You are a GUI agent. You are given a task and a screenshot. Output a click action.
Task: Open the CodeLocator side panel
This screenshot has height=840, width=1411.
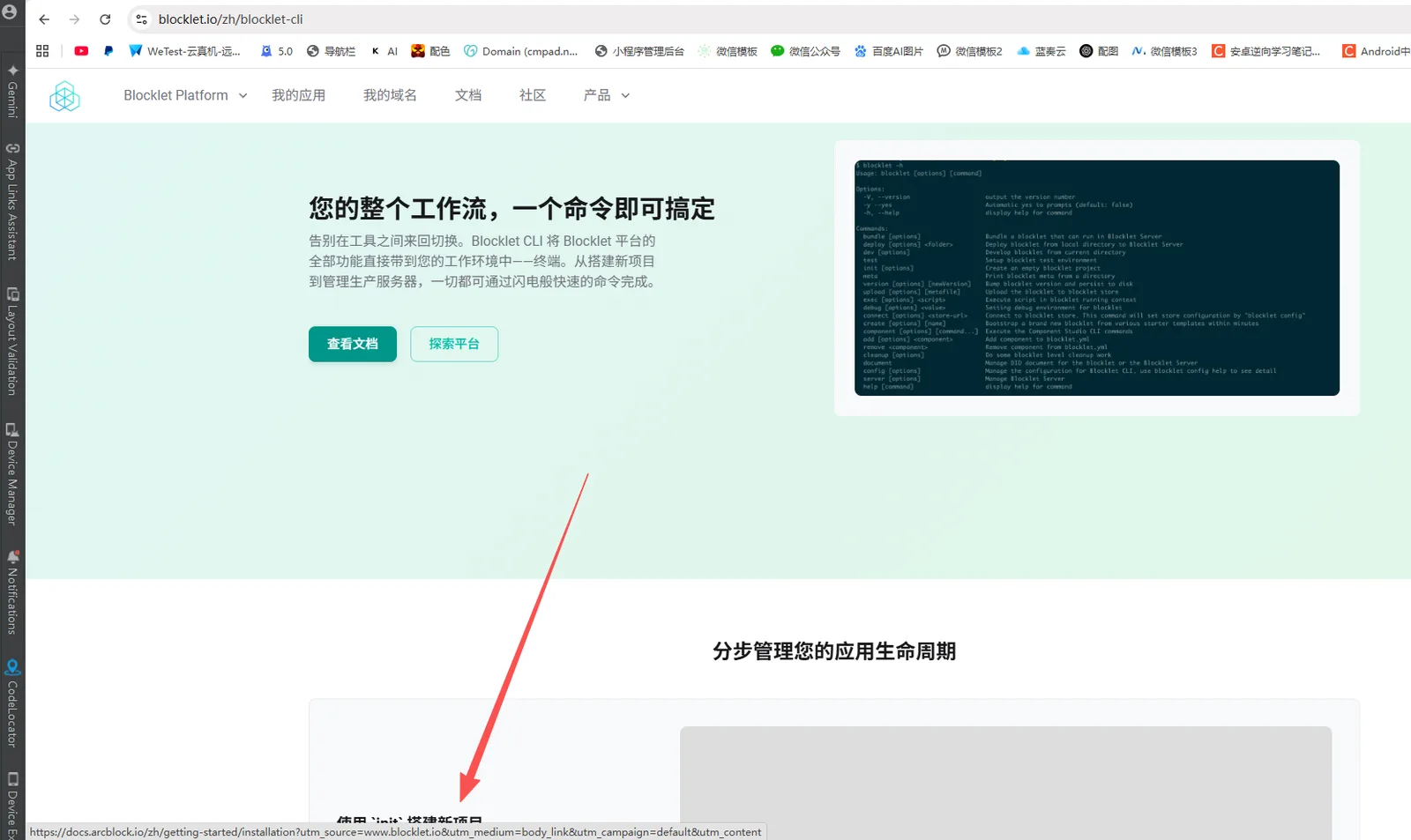point(12,703)
